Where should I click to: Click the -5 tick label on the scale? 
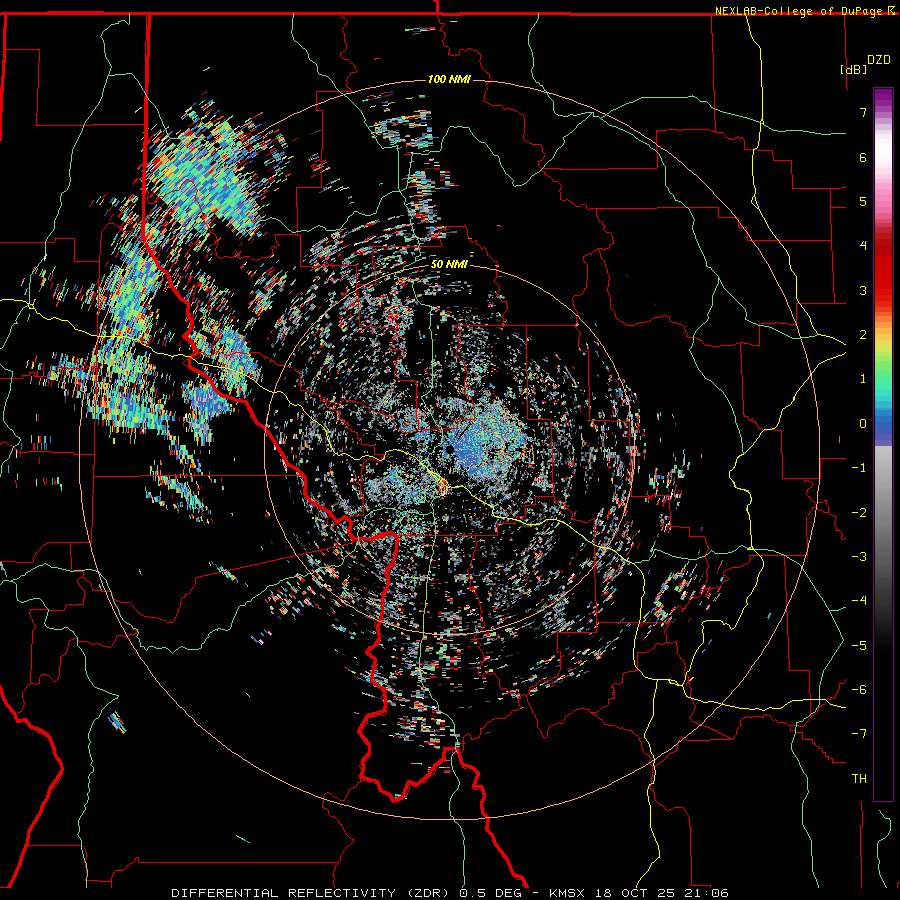pyautogui.click(x=859, y=646)
